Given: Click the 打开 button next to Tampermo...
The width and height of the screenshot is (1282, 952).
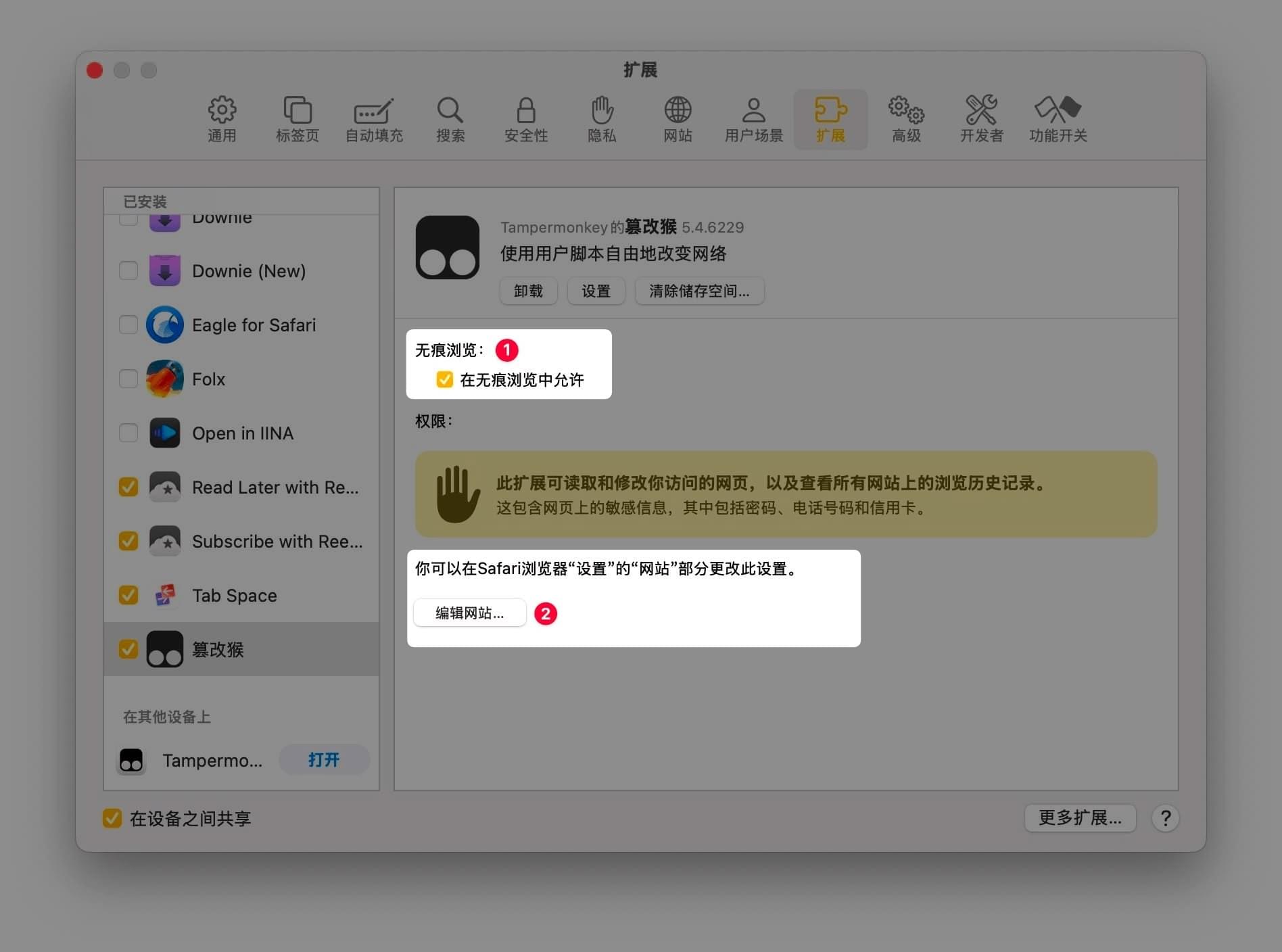Looking at the screenshot, I should pos(324,760).
